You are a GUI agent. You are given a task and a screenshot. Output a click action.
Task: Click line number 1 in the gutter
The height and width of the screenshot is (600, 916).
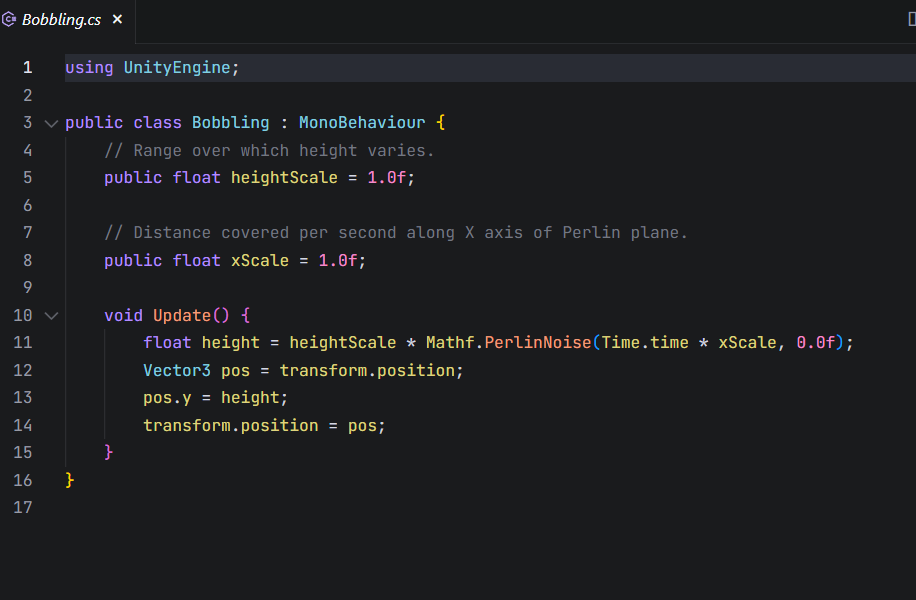pyautogui.click(x=27, y=68)
